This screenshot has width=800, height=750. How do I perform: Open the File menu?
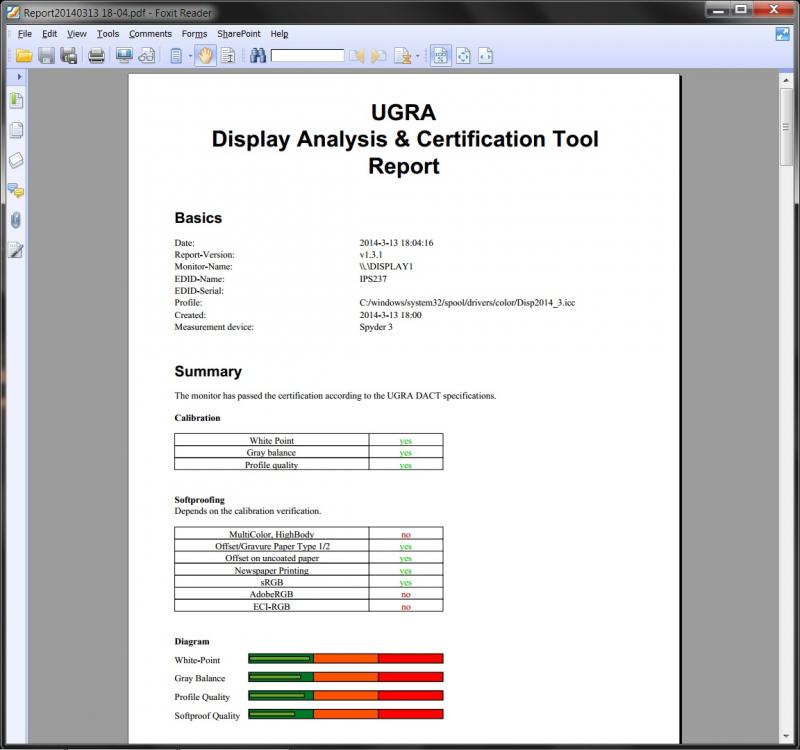tap(24, 34)
